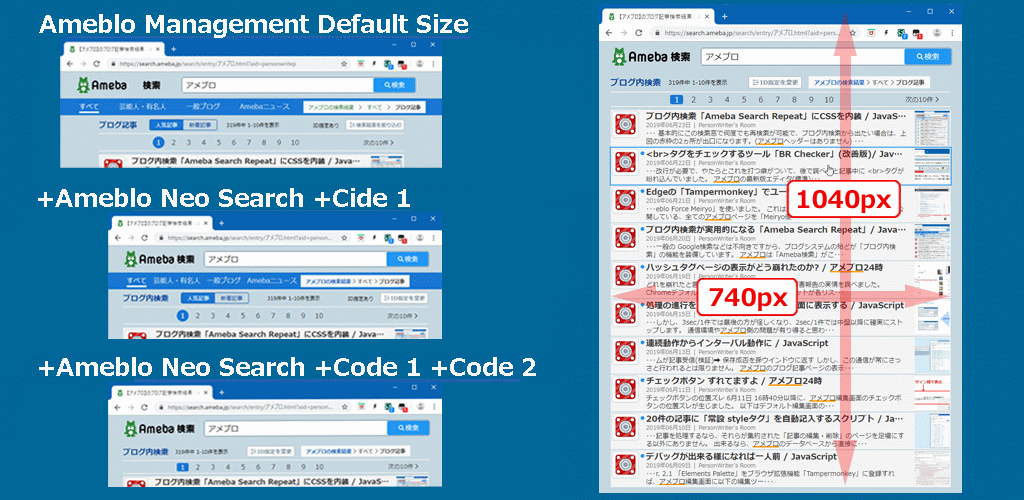Select 一般ブログ tab in the Default Size window

pyautogui.click(x=202, y=106)
